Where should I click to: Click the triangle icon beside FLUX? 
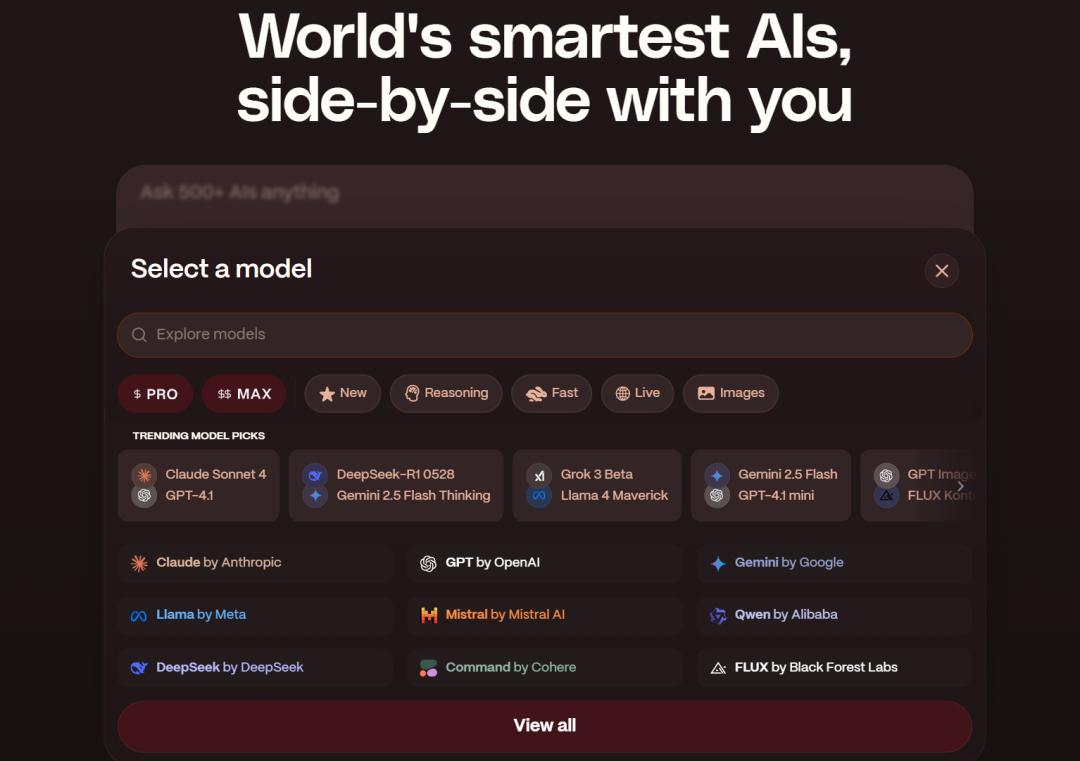pyautogui.click(x=718, y=668)
